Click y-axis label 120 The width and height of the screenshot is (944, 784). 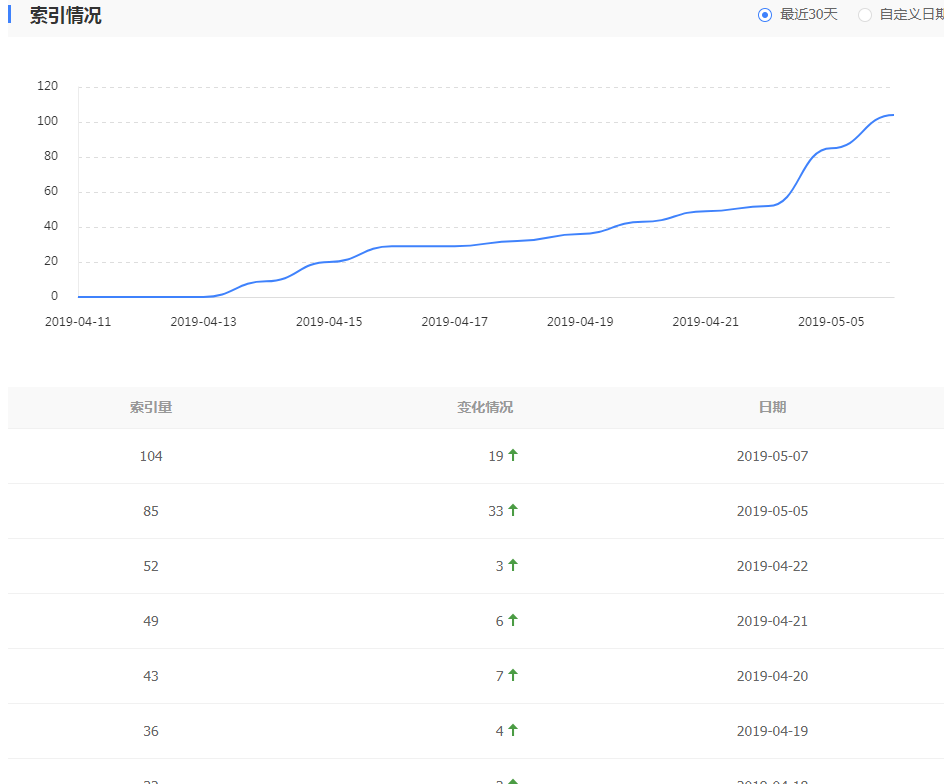point(48,86)
